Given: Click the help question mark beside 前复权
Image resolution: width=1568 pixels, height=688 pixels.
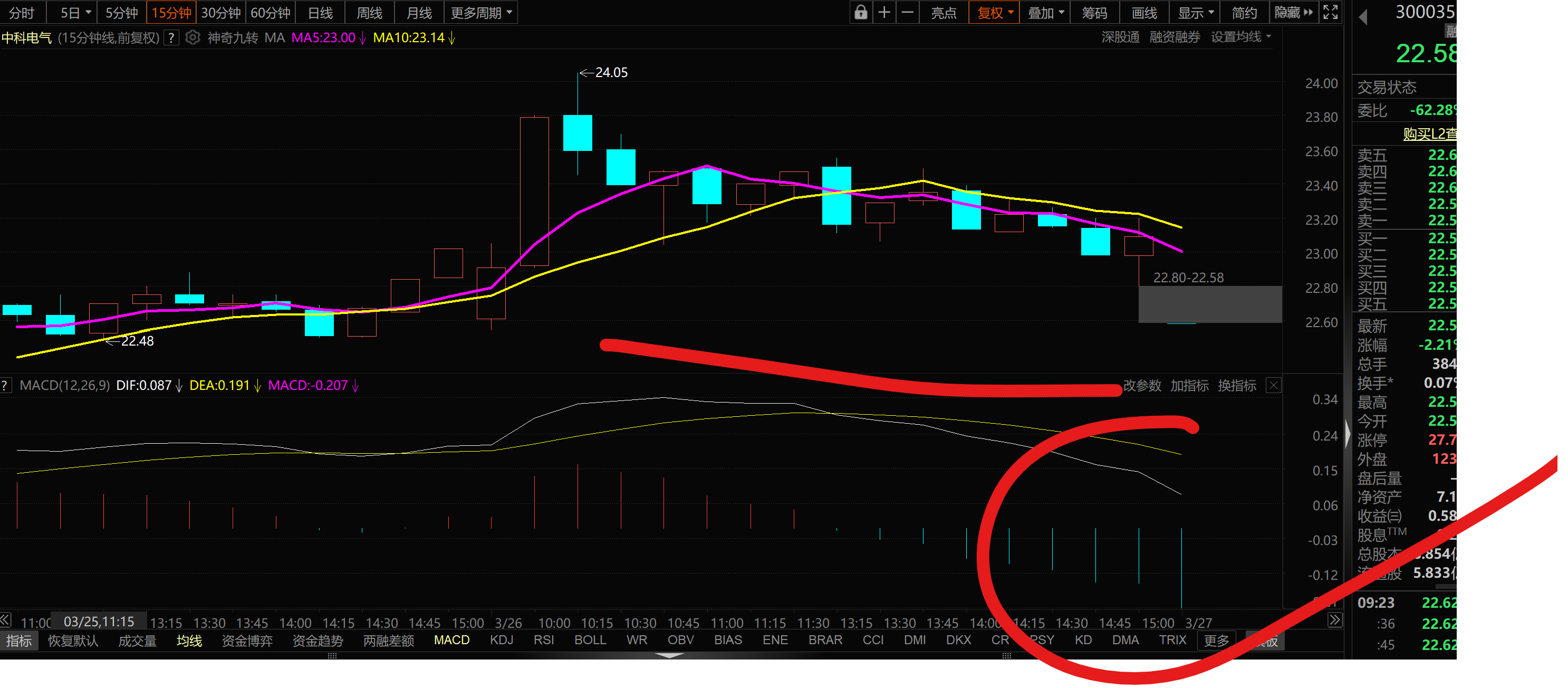Looking at the screenshot, I should click(x=171, y=38).
